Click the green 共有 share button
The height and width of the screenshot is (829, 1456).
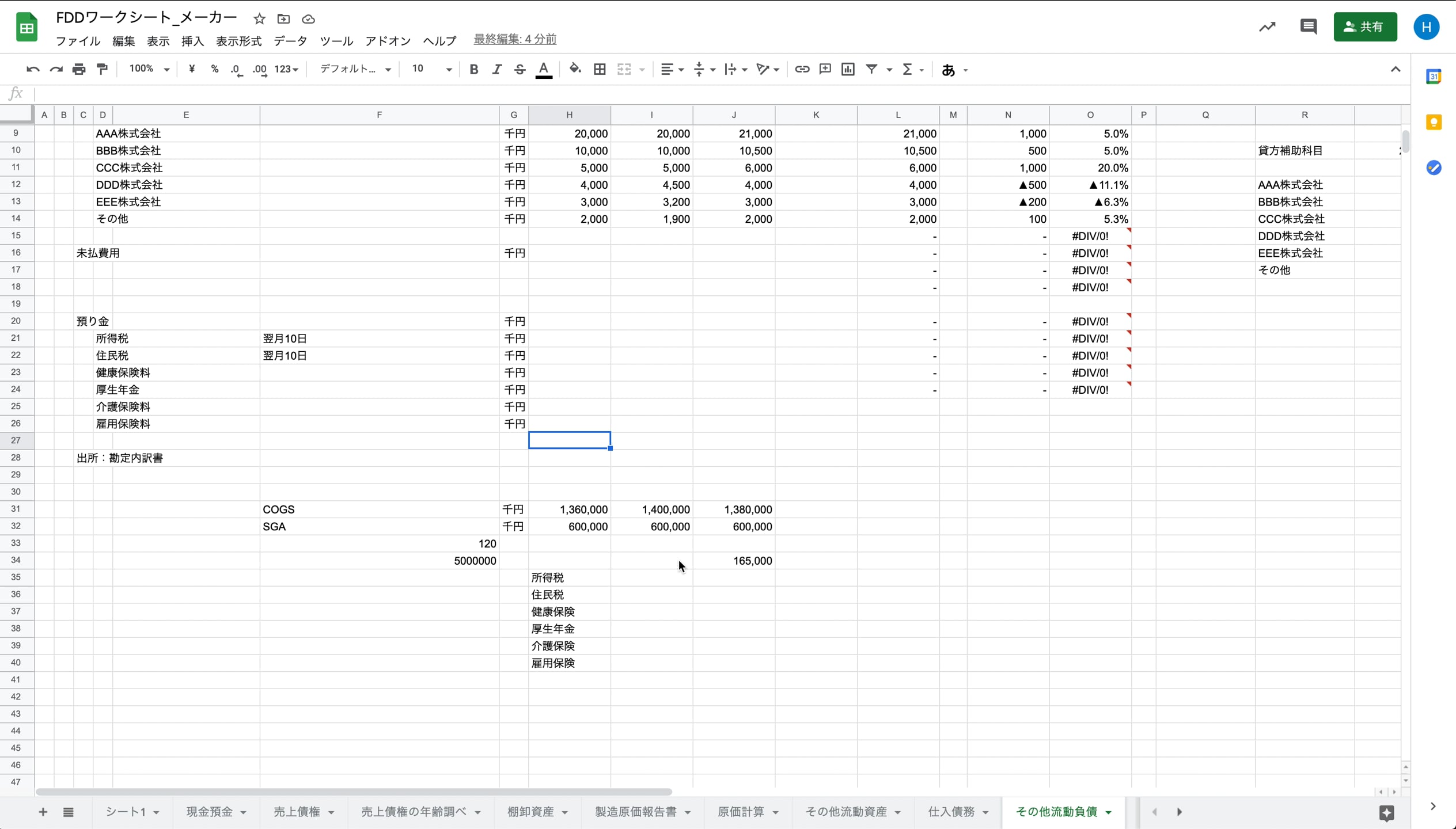[1364, 26]
